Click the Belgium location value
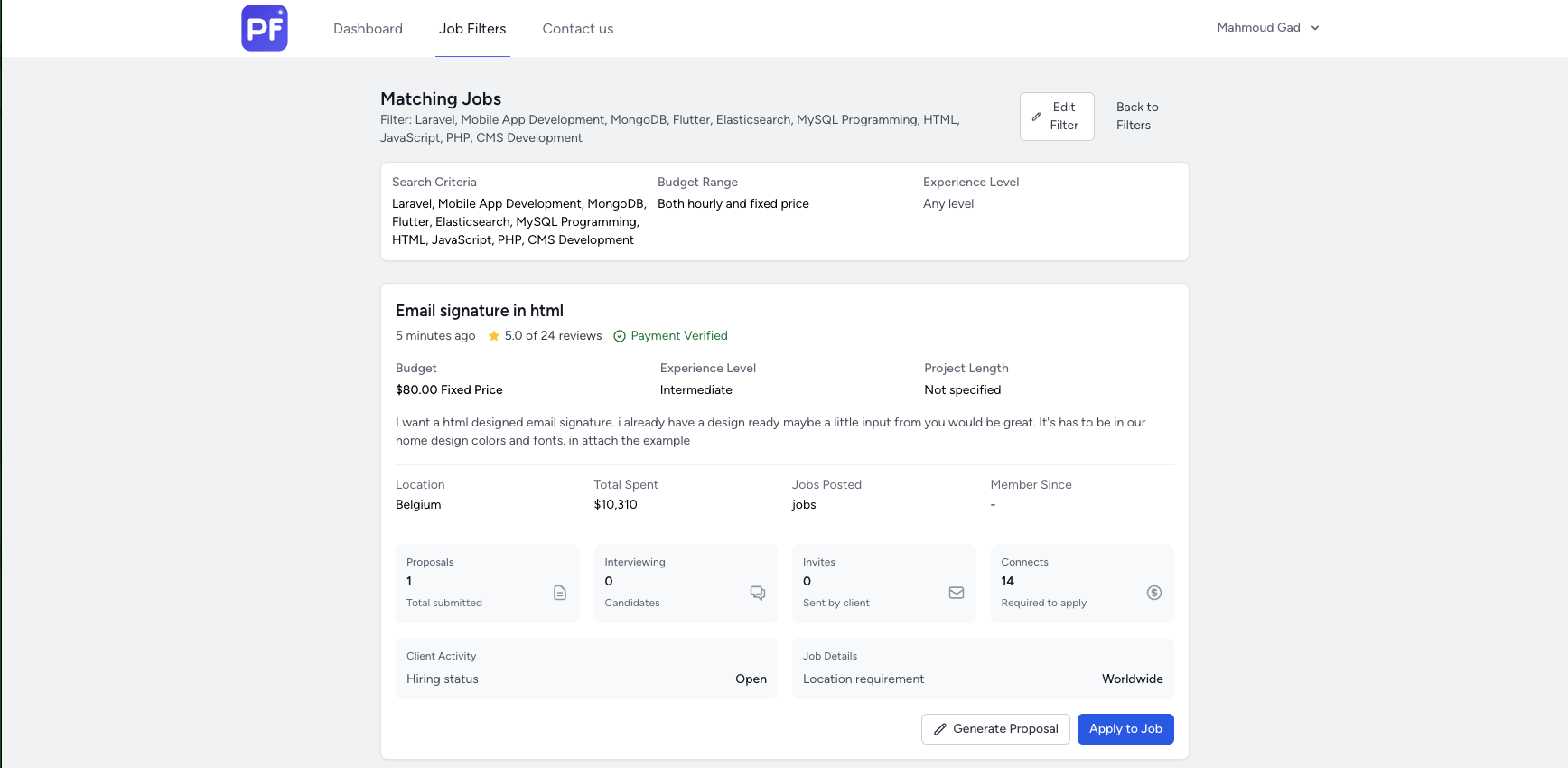The height and width of the screenshot is (768, 1568). (418, 505)
